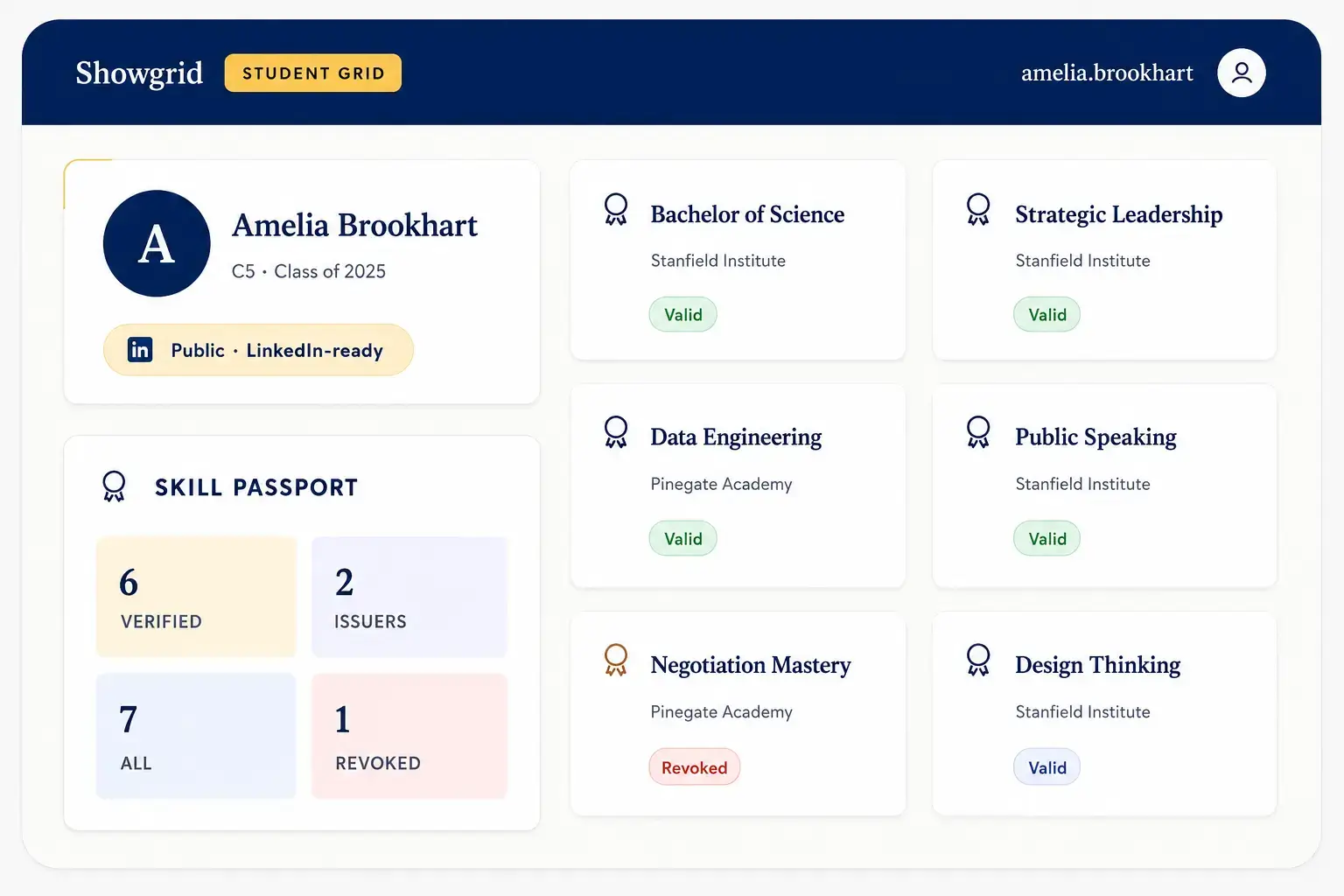1344x896 pixels.
Task: Click the Bachelor of Science ribbon icon
Action: [x=616, y=210]
